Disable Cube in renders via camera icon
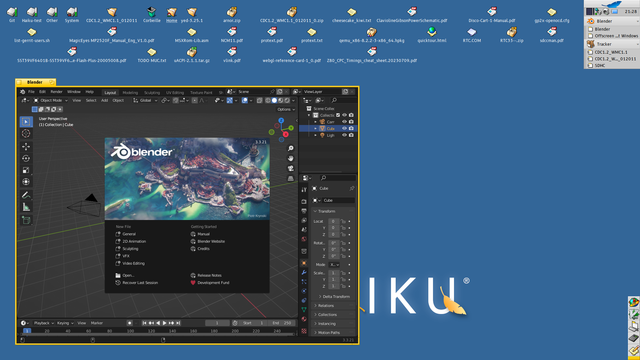Image resolution: width=640 pixels, height=360 pixels. click(351, 129)
